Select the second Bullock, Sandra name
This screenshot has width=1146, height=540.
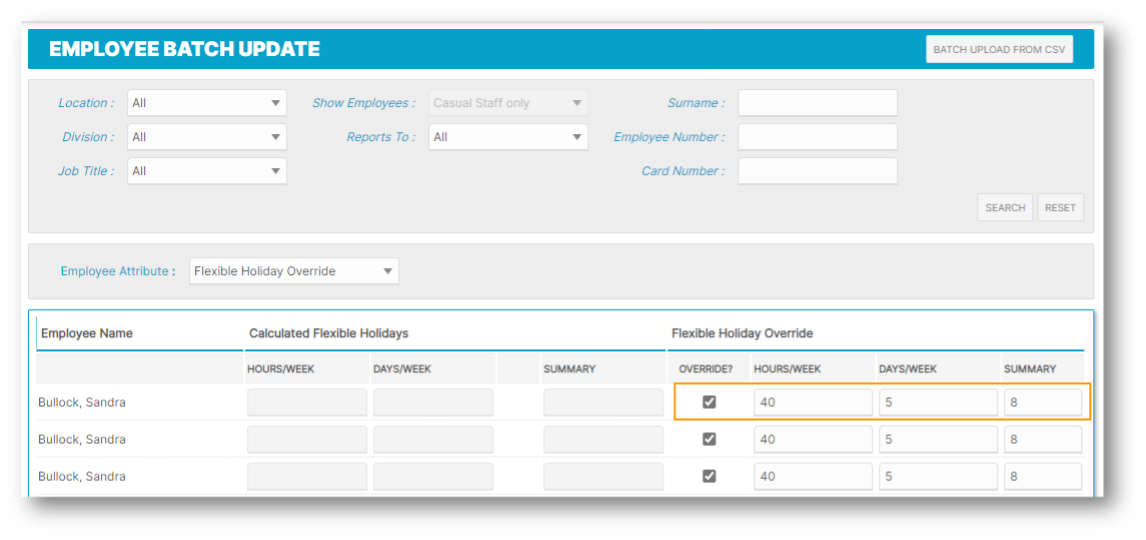pos(82,440)
